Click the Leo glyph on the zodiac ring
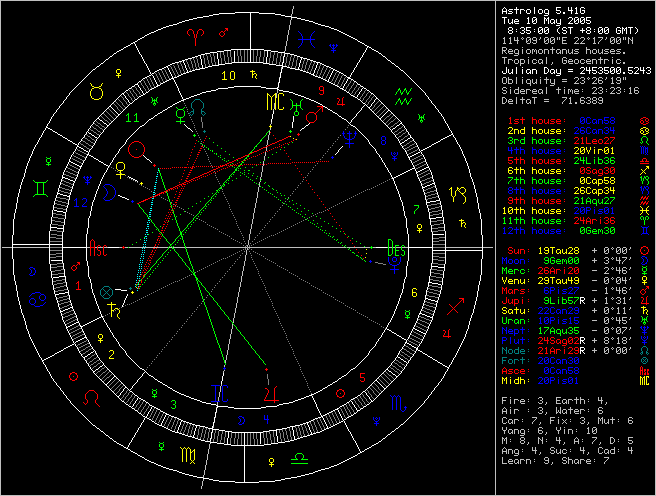 pyautogui.click(x=92, y=396)
